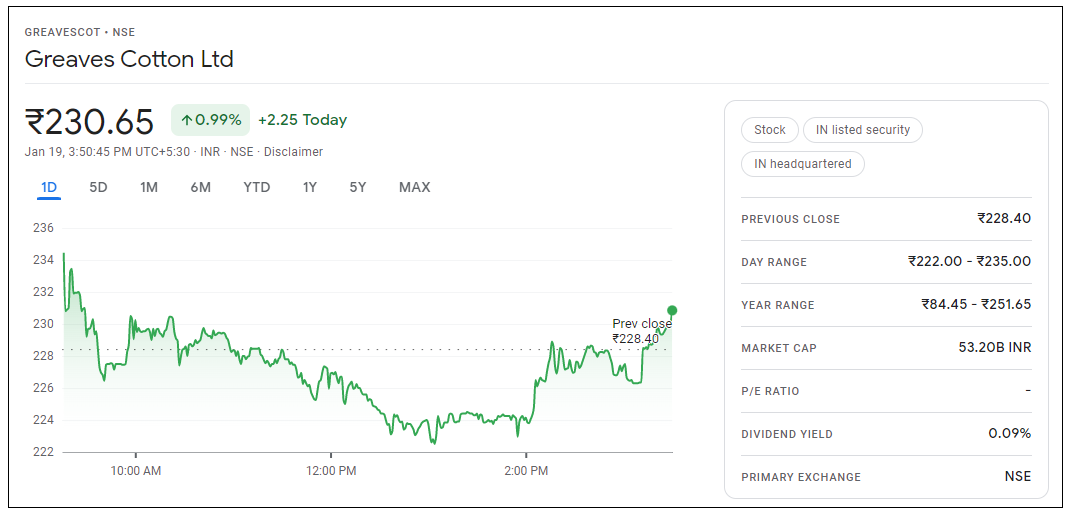Select the YTD time range
Image resolution: width=1070 pixels, height=512 pixels.
coord(256,187)
